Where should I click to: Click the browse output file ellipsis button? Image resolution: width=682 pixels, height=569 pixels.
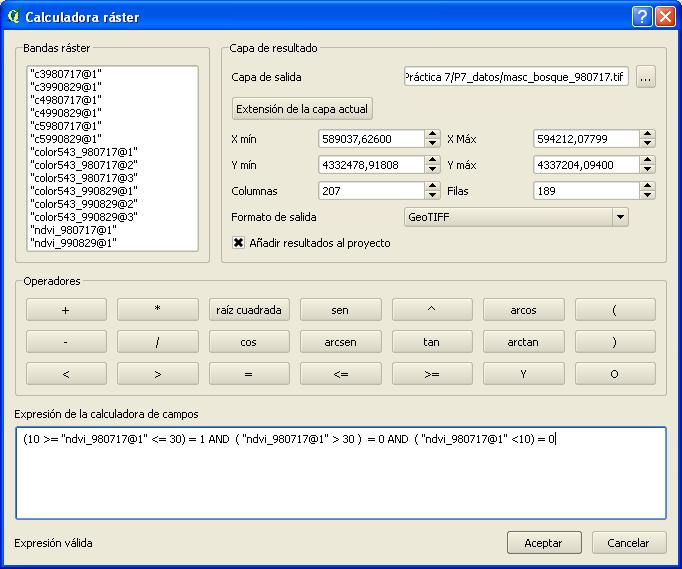tap(645, 78)
